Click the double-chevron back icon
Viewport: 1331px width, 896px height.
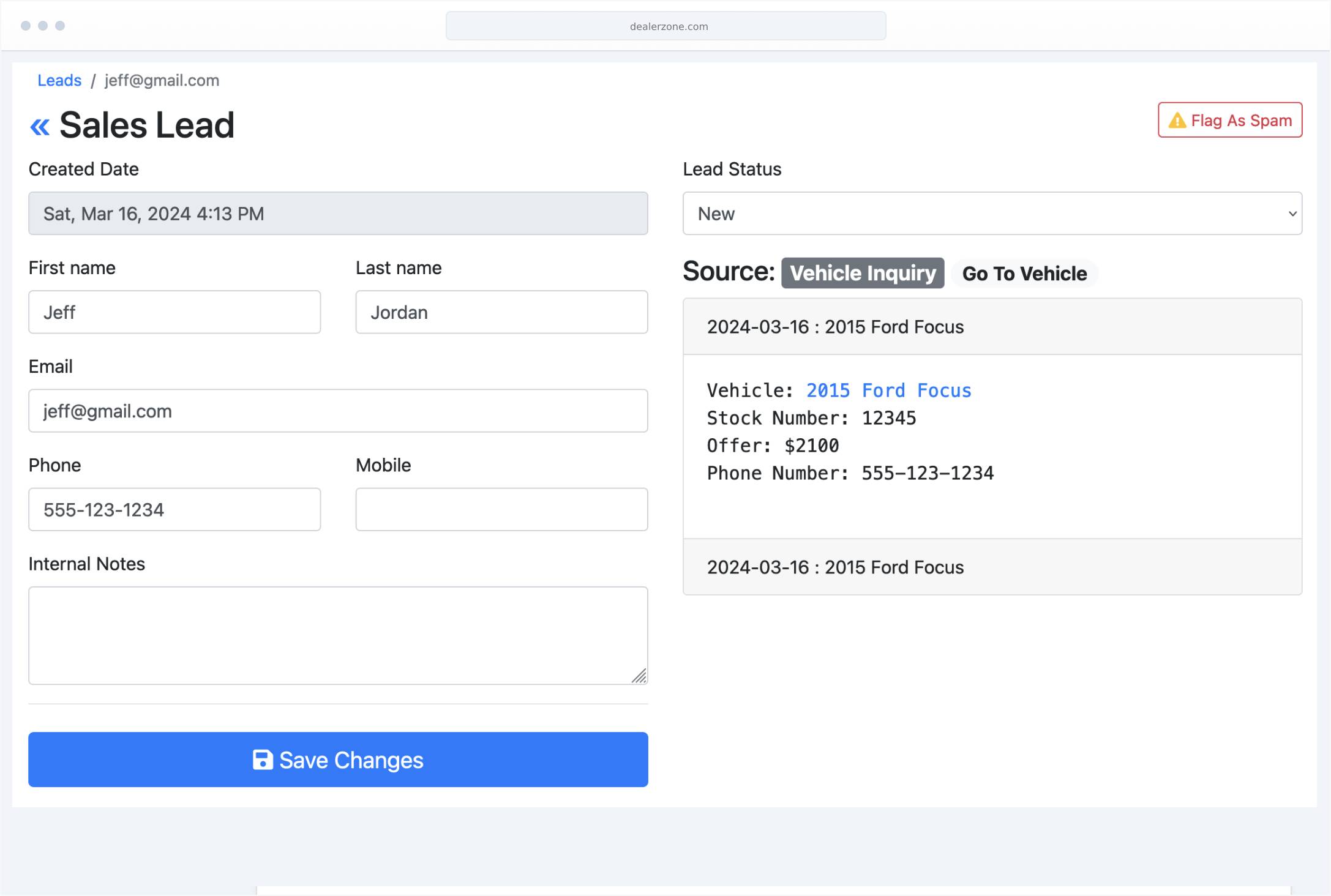[40, 127]
